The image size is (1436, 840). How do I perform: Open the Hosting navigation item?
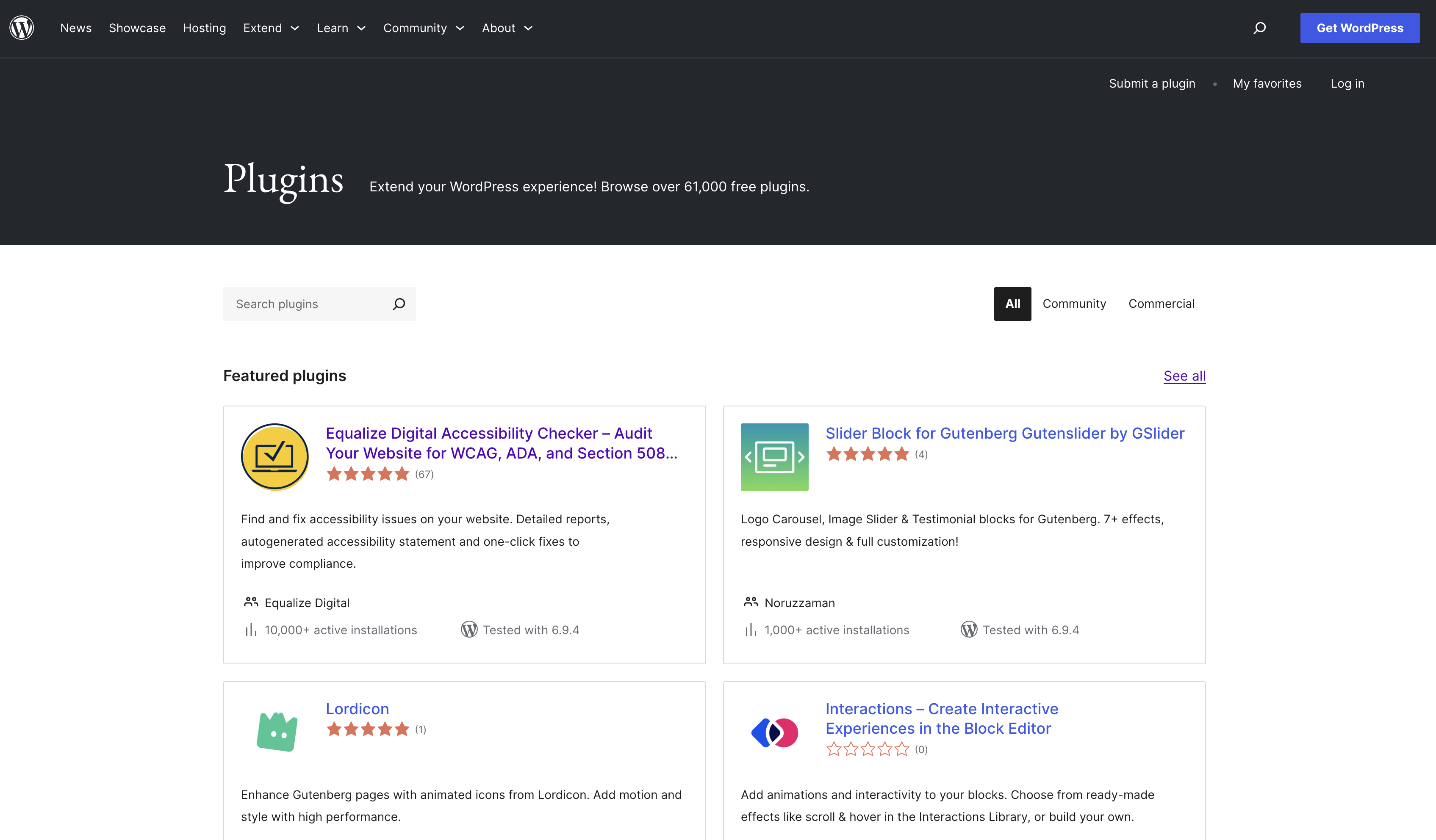[205, 28]
